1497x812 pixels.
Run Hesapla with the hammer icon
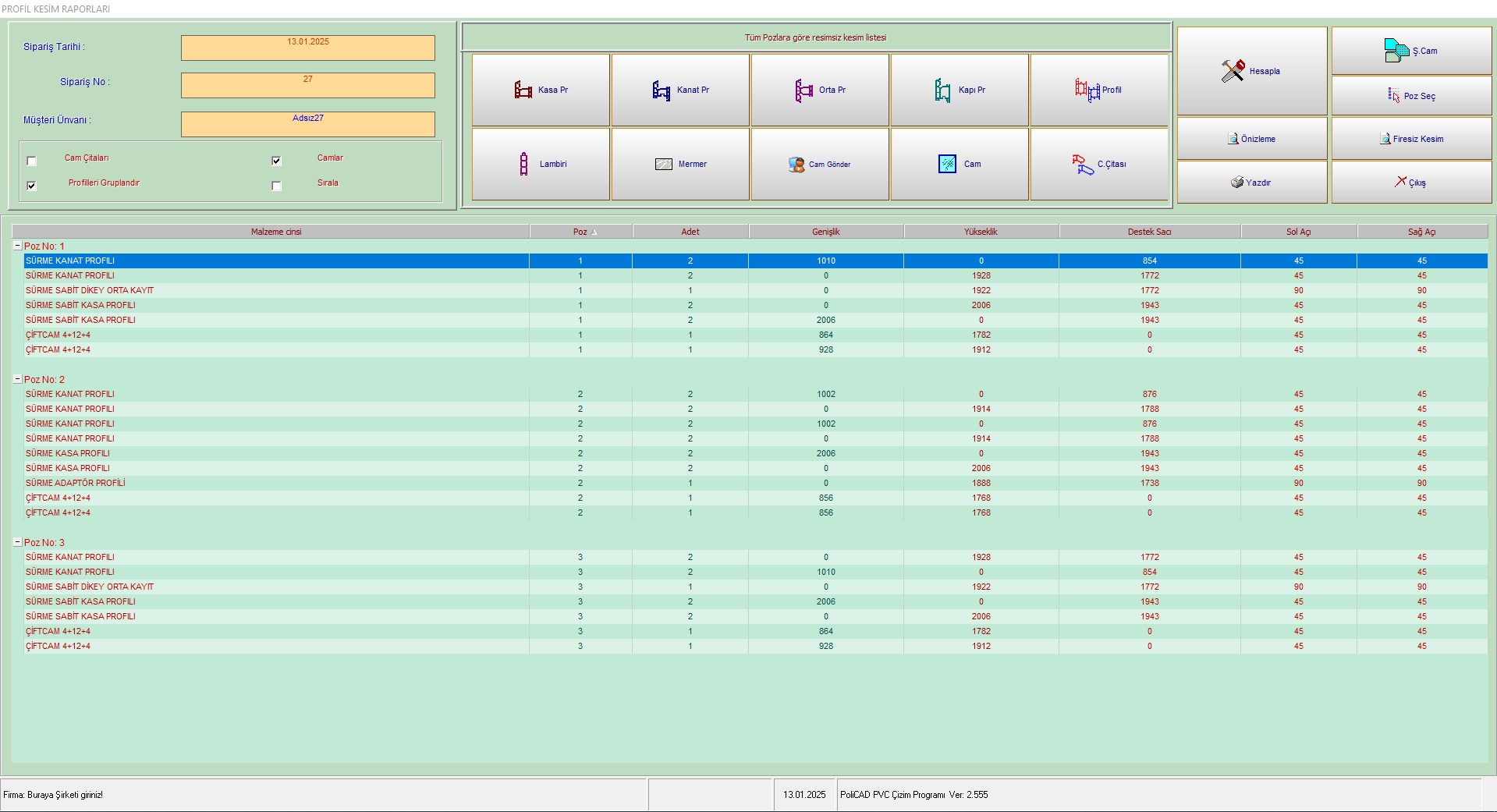tap(1233, 71)
